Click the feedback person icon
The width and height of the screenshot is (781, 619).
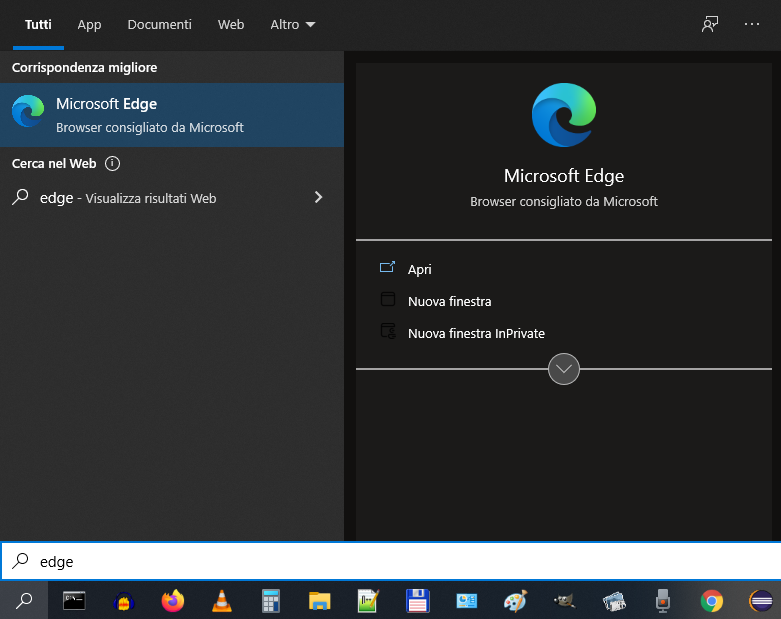(x=710, y=24)
